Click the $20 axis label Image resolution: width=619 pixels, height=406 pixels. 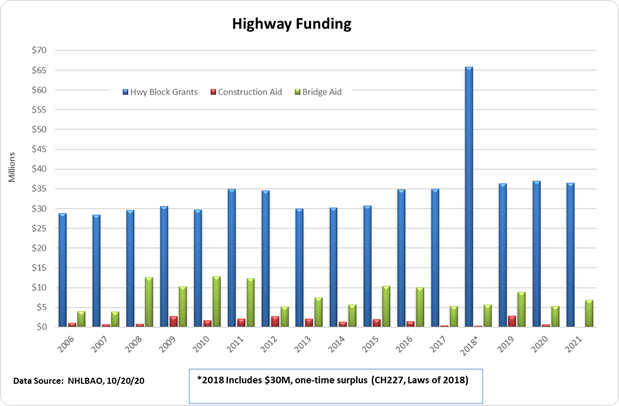pyautogui.click(x=39, y=248)
